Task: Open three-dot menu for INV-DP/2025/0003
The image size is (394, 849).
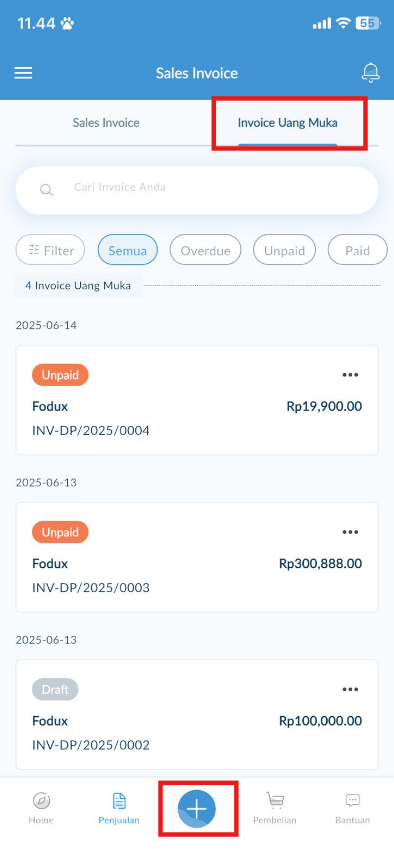Action: pyautogui.click(x=350, y=532)
